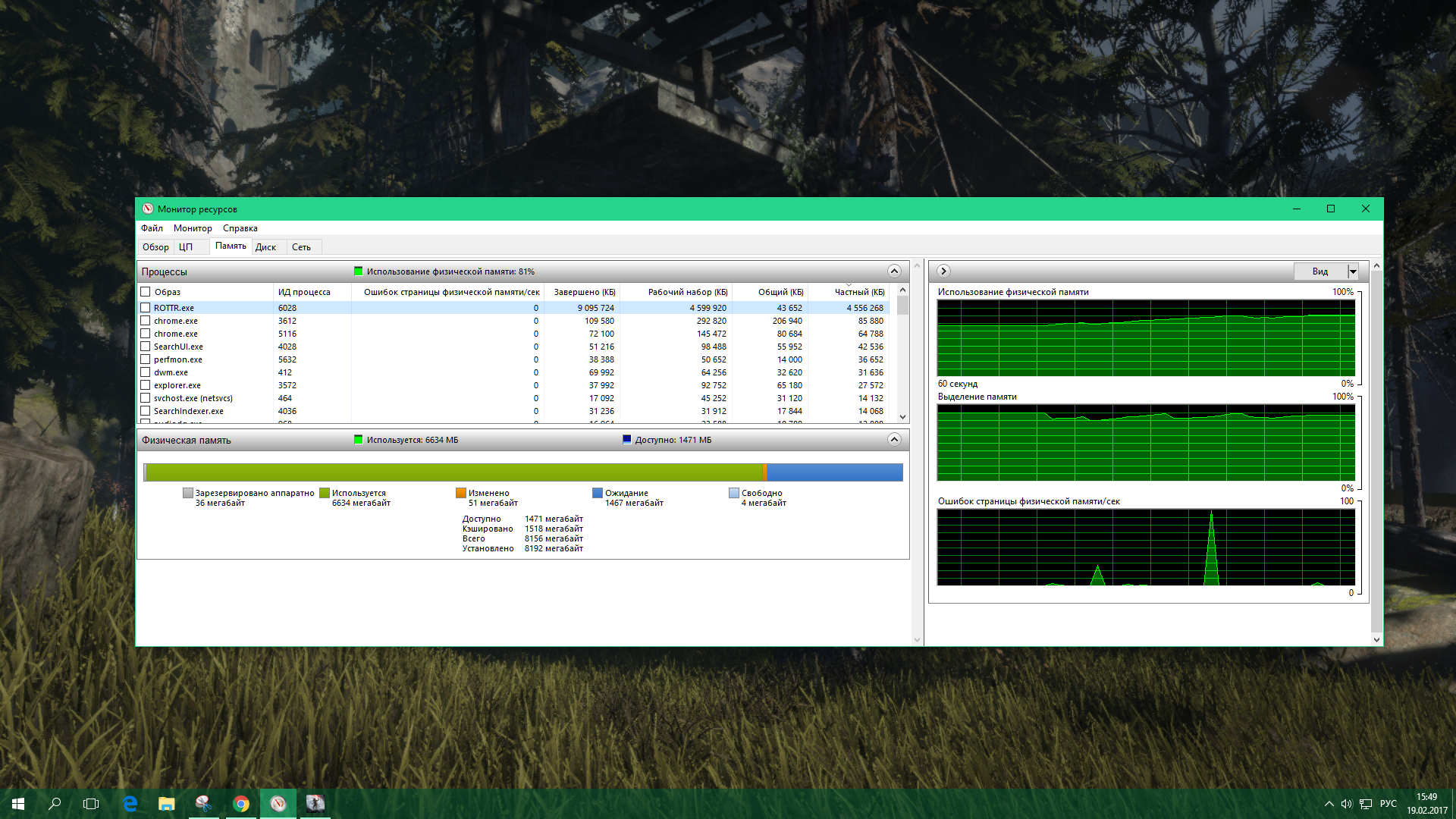Tick the perfmon.exe process checkbox
Screen dimensions: 1456x819
(145, 359)
